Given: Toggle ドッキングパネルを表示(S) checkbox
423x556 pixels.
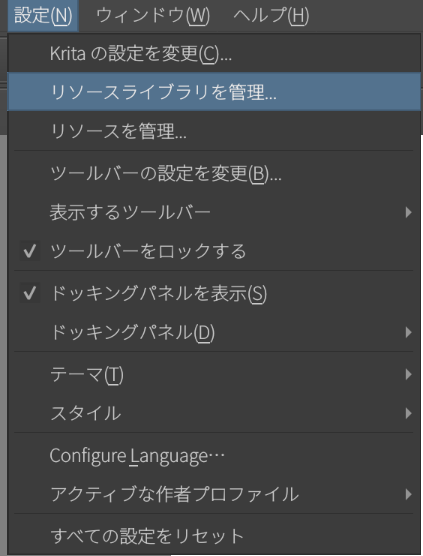Looking at the screenshot, I should [214, 294].
